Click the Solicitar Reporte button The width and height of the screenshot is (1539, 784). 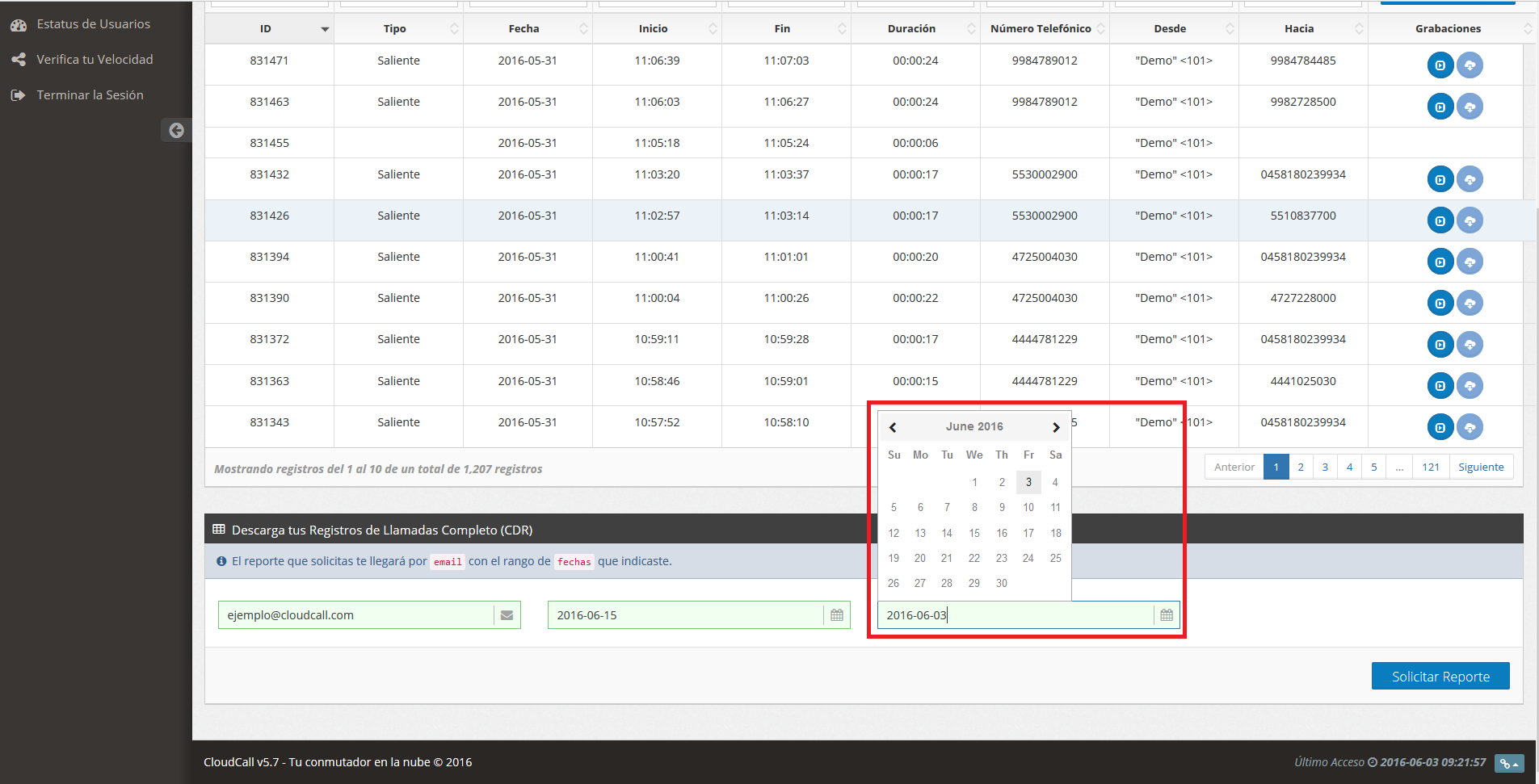click(x=1440, y=676)
